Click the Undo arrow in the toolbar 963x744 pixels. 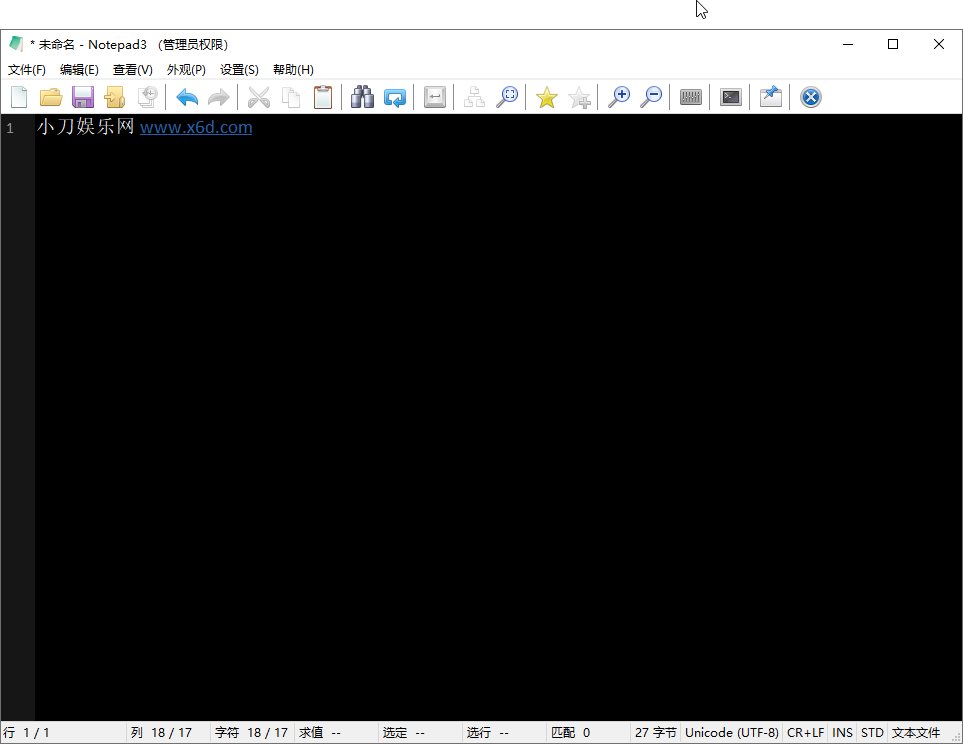coord(187,97)
